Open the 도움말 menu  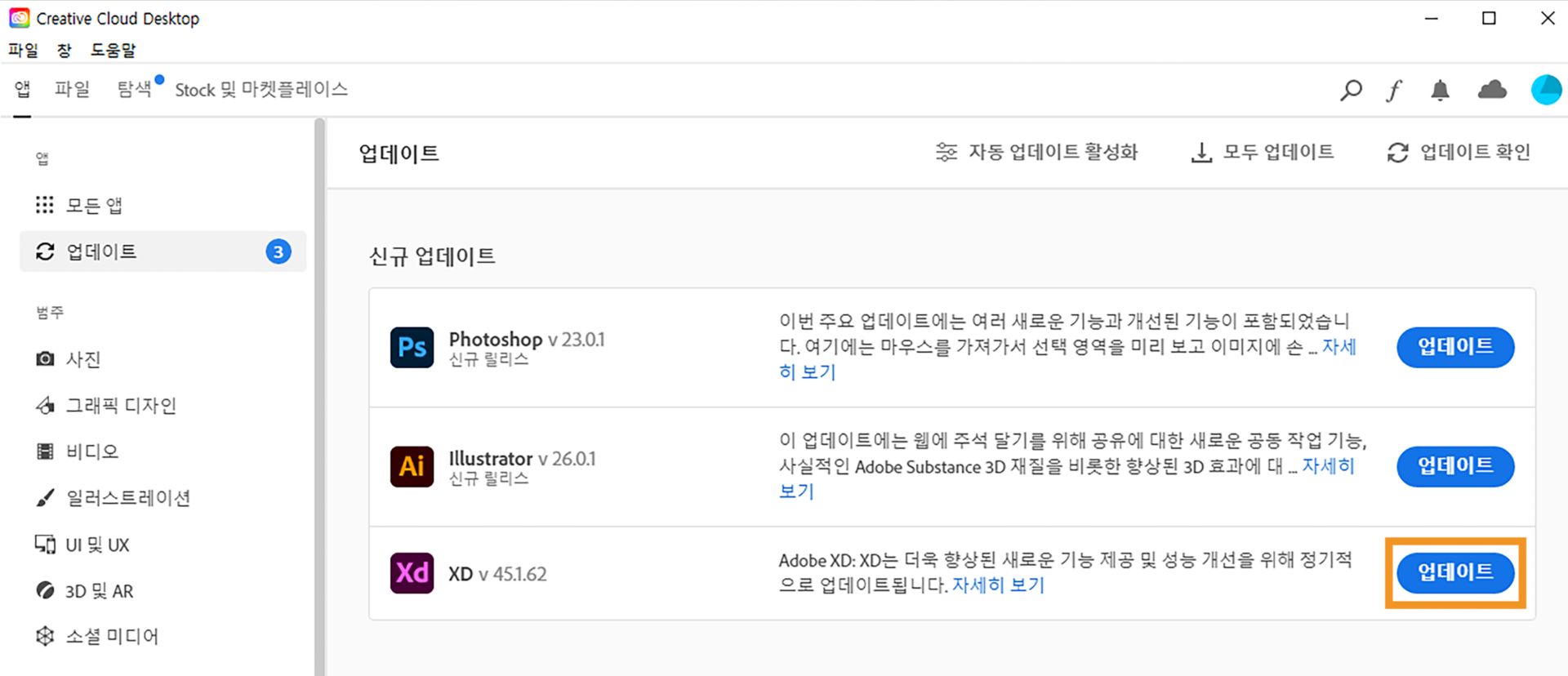point(113,50)
